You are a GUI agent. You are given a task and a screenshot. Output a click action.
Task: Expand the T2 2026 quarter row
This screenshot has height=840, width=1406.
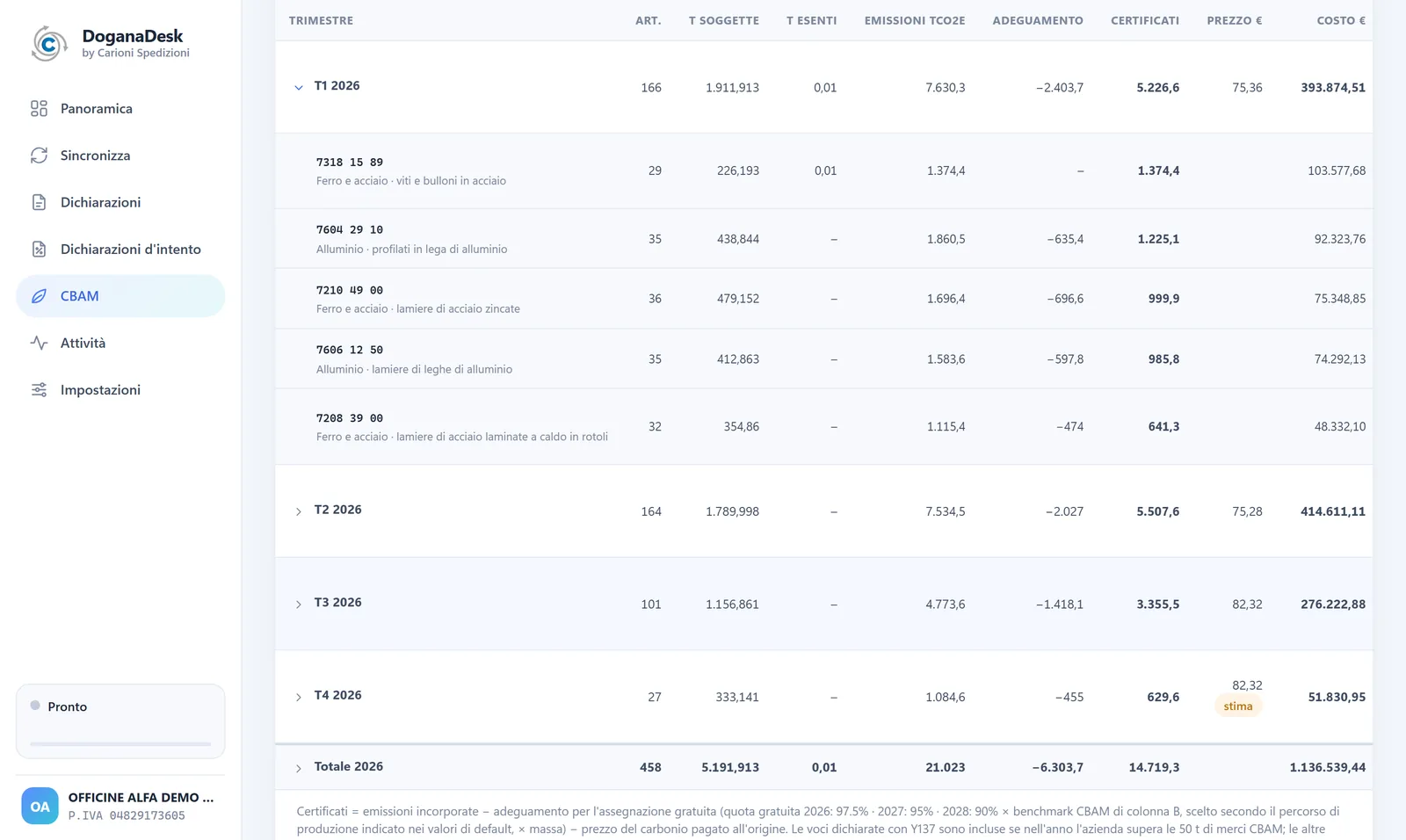click(299, 511)
